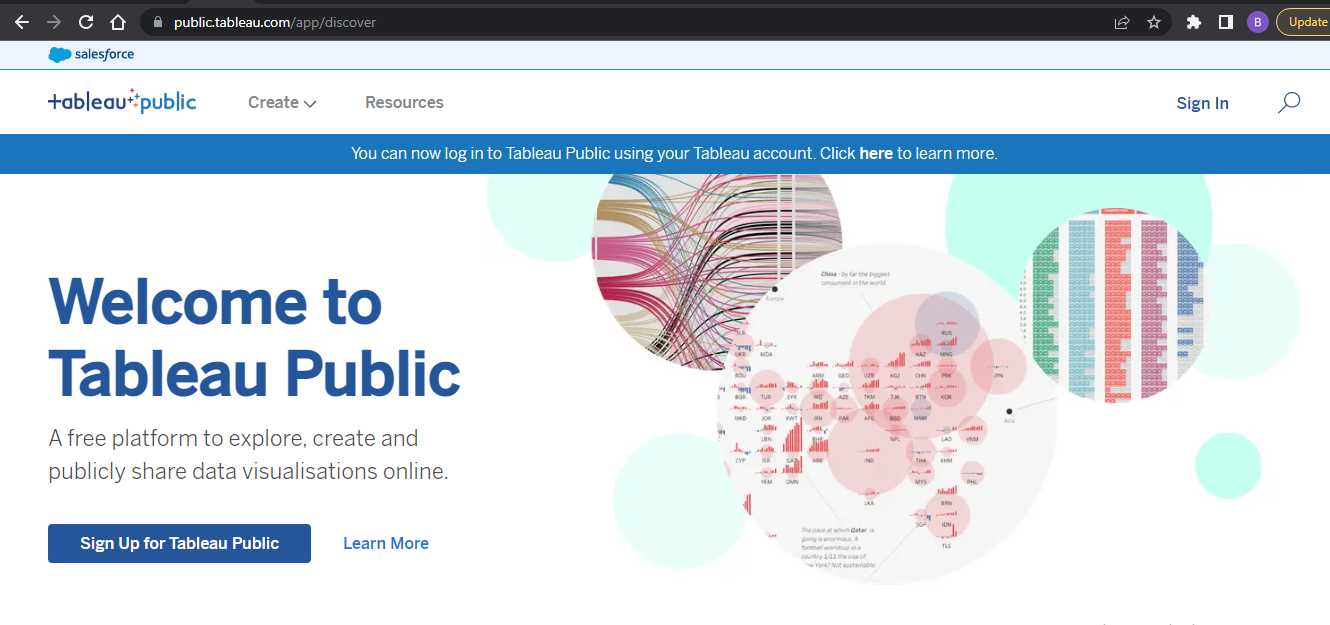
Task: Reload the page with the refresh icon
Action: pyautogui.click(x=86, y=22)
